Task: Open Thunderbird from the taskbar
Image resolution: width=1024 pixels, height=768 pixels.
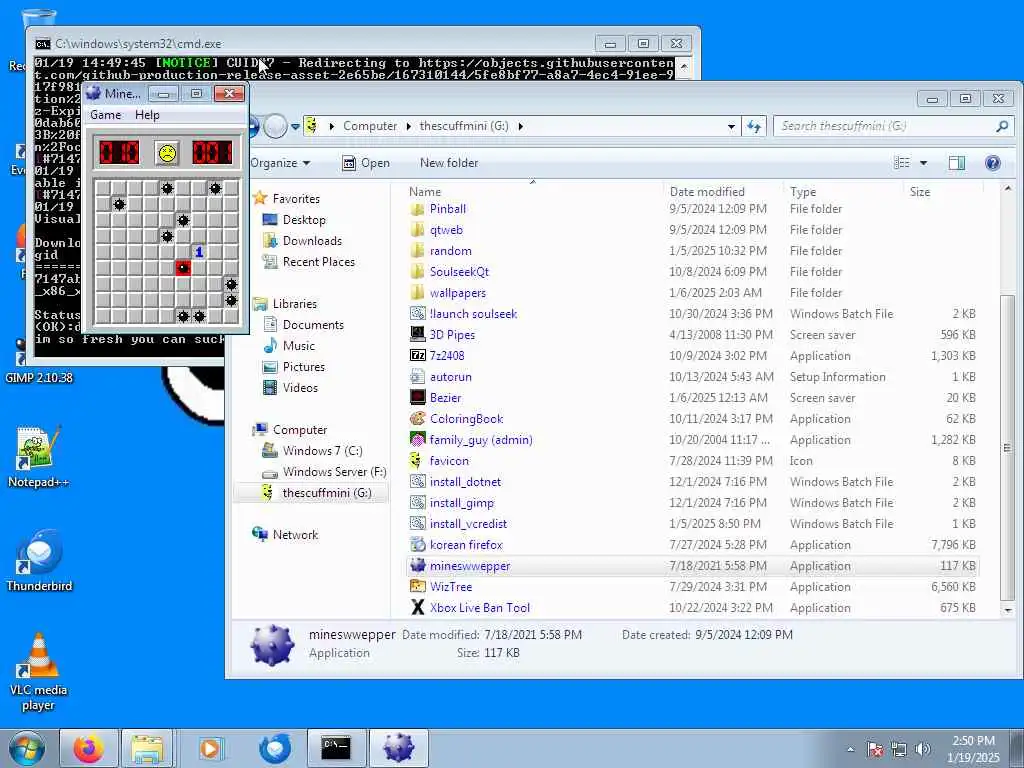Action: coord(274,748)
